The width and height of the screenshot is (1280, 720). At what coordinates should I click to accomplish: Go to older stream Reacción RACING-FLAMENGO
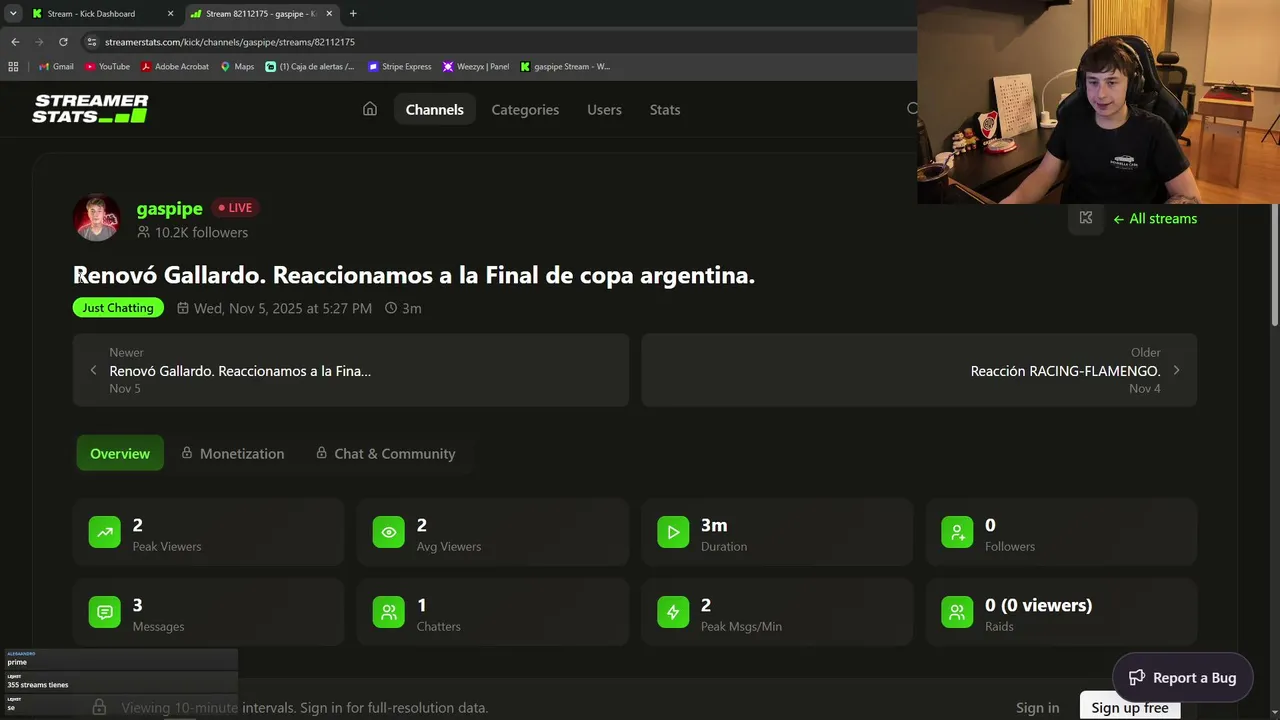919,370
